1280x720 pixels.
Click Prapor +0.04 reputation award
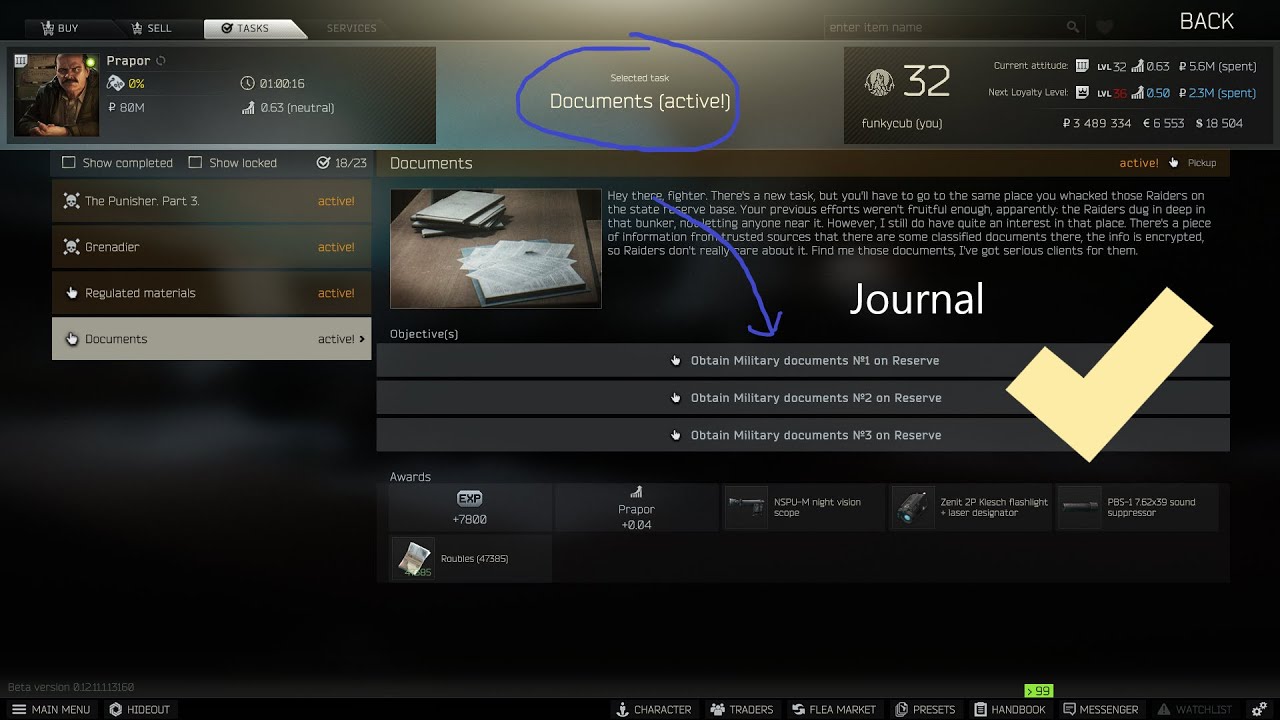coord(636,508)
